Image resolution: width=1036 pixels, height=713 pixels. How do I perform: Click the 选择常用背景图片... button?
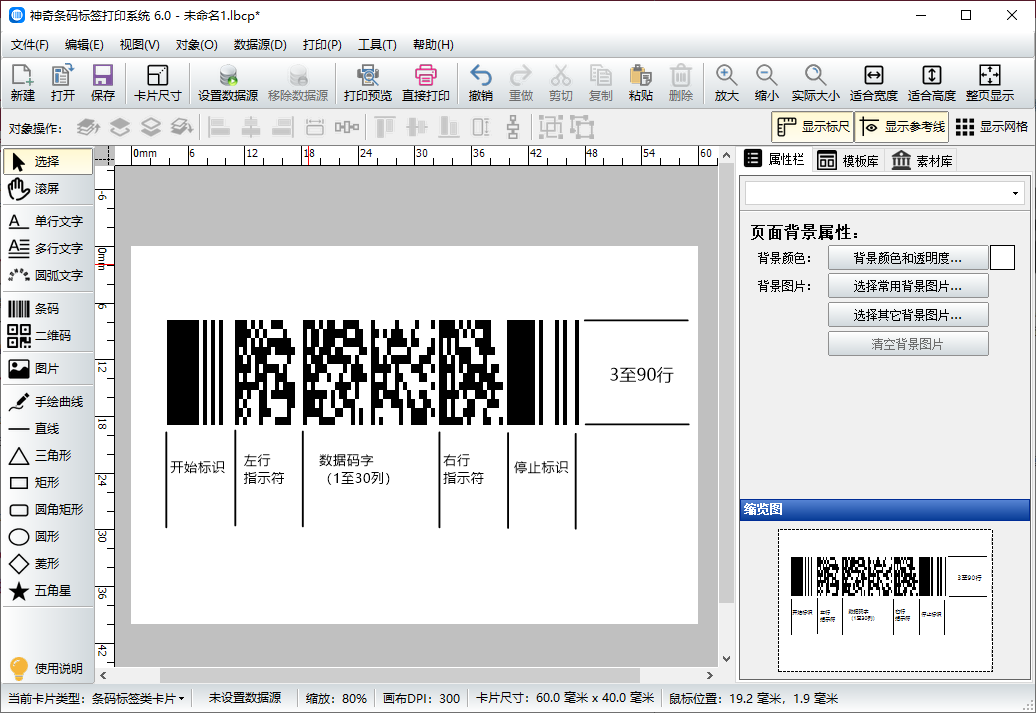tap(908, 286)
